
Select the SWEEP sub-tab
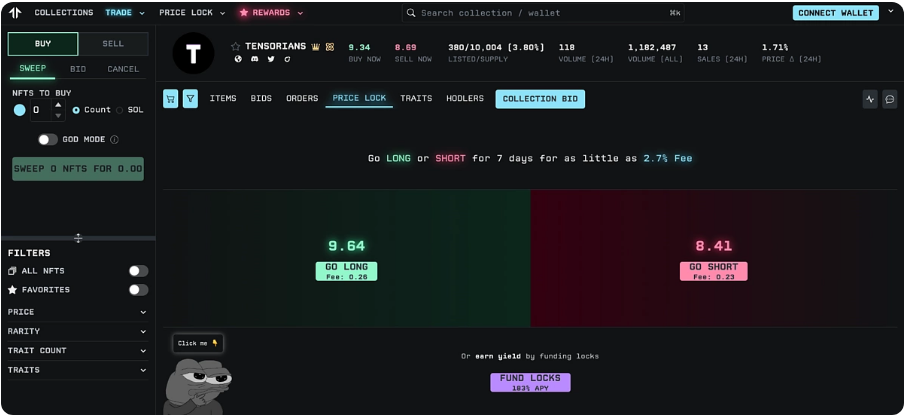point(33,69)
